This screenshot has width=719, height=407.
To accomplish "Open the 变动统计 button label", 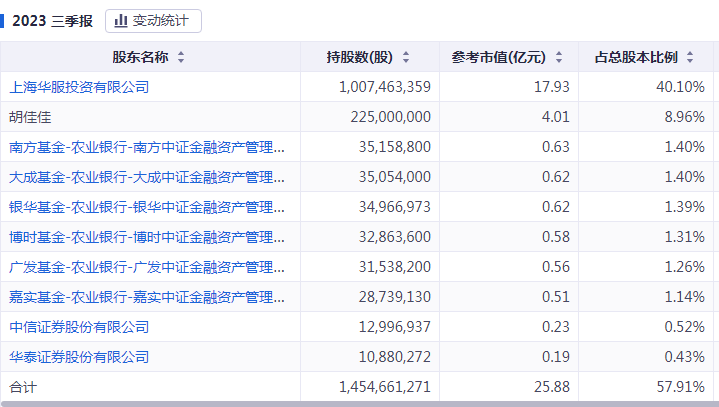I will [x=161, y=20].
